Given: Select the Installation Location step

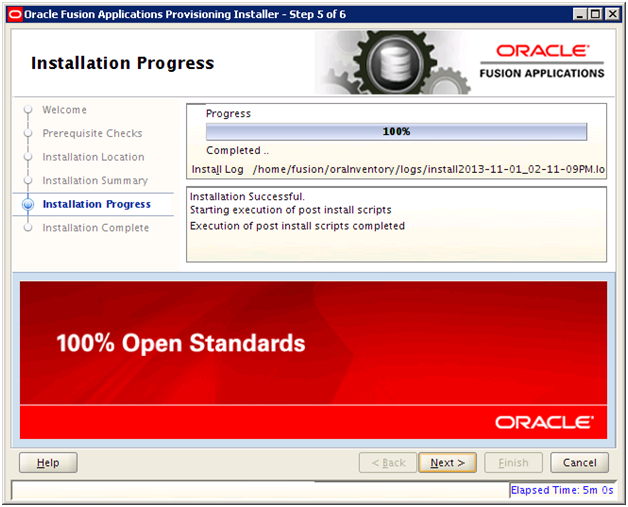Looking at the screenshot, I should coord(93,157).
